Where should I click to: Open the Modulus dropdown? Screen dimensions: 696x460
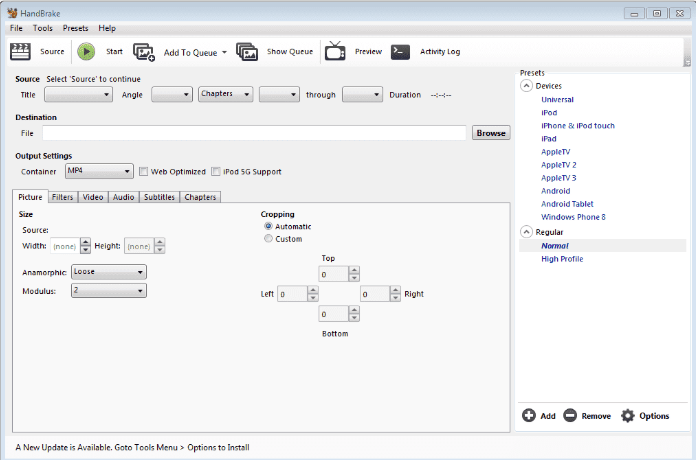tap(109, 290)
